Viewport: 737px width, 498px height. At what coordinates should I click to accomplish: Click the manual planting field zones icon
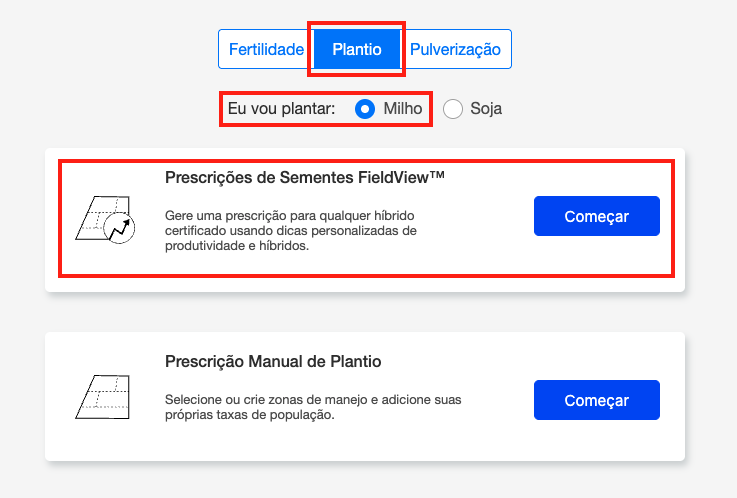[104, 396]
